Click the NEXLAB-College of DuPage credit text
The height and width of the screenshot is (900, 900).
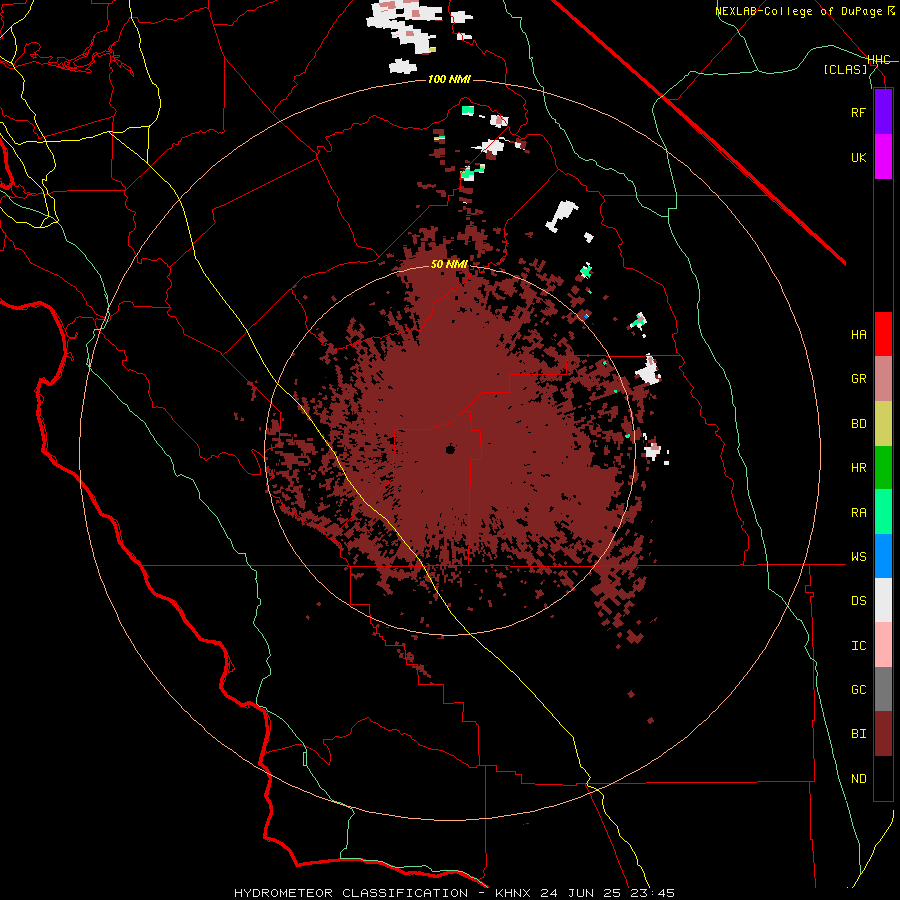click(804, 11)
